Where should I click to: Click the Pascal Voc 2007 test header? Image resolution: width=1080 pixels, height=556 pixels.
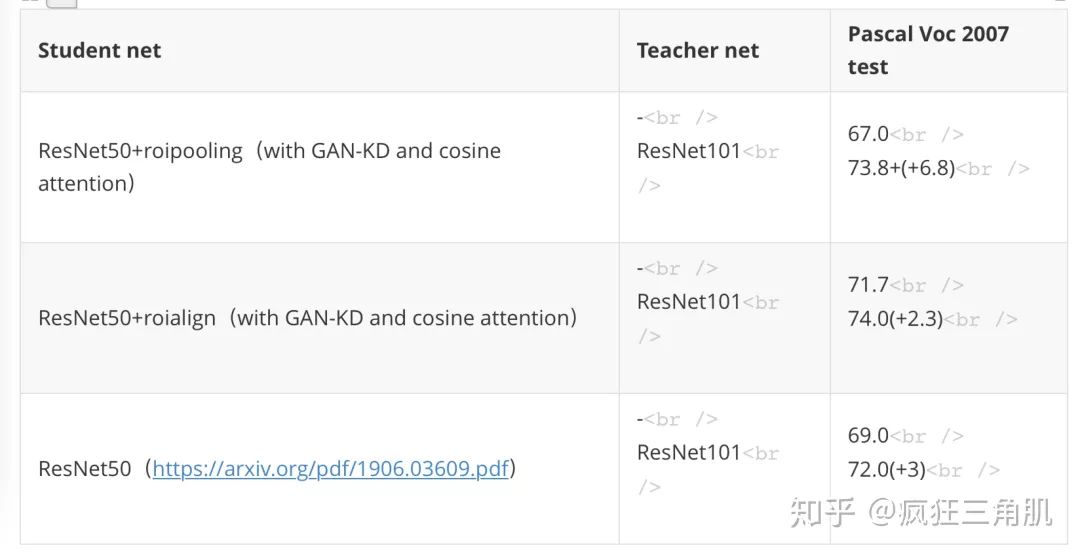[928, 50]
